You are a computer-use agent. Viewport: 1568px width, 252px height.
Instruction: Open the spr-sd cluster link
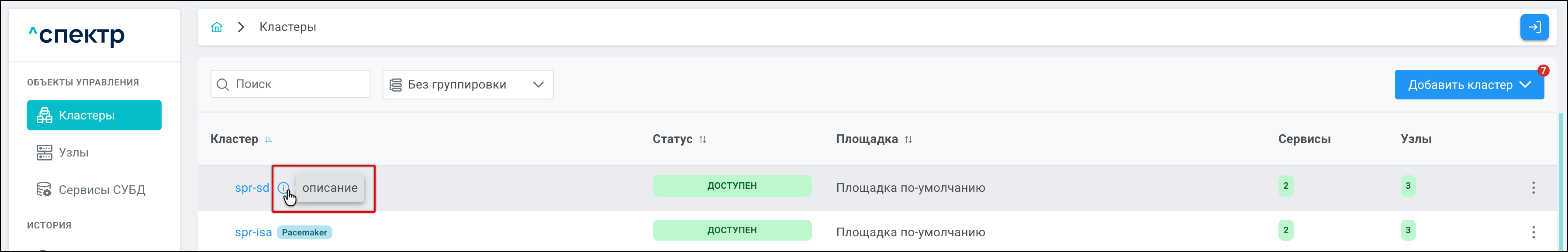252,187
